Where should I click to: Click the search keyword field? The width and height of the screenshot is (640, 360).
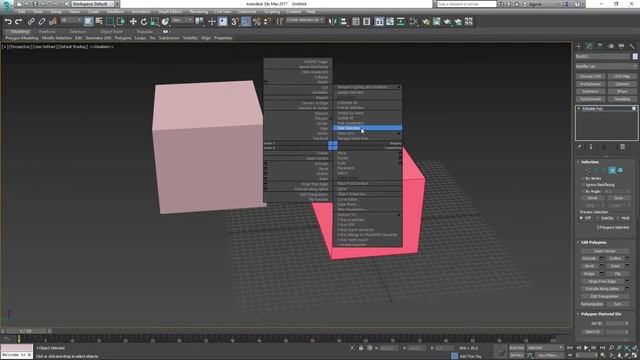467,4
